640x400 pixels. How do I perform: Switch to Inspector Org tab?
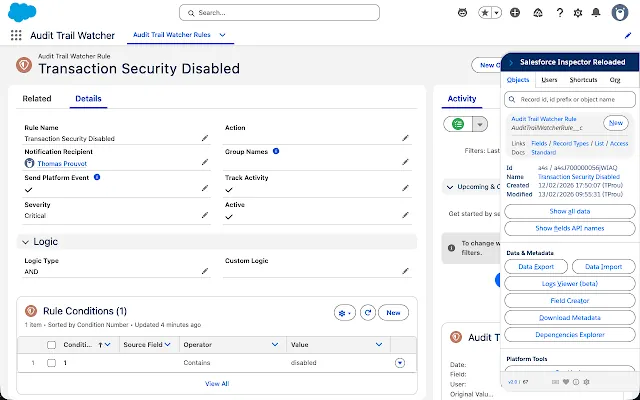tap(615, 80)
